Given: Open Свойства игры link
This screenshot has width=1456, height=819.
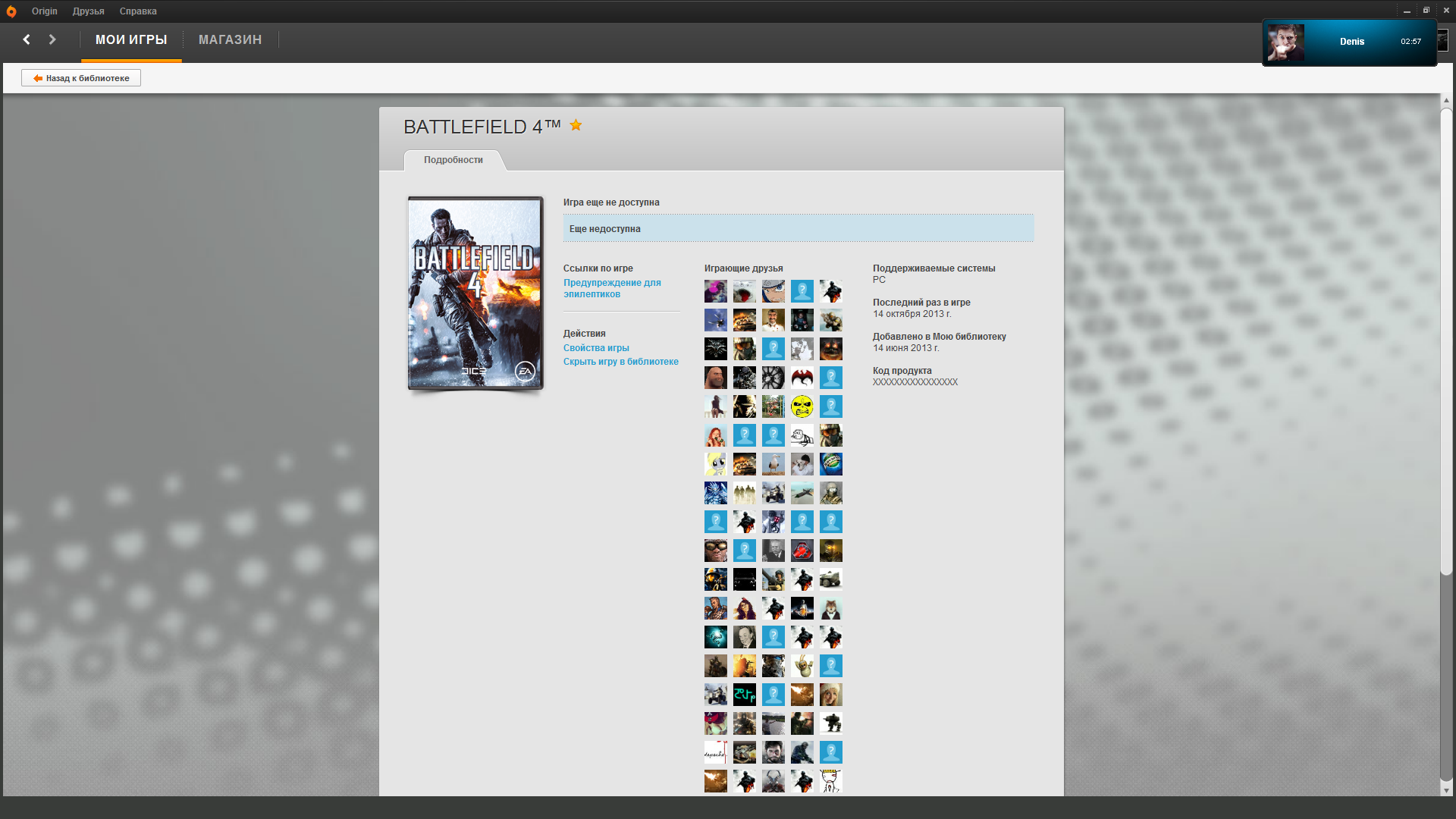Looking at the screenshot, I should click(595, 348).
